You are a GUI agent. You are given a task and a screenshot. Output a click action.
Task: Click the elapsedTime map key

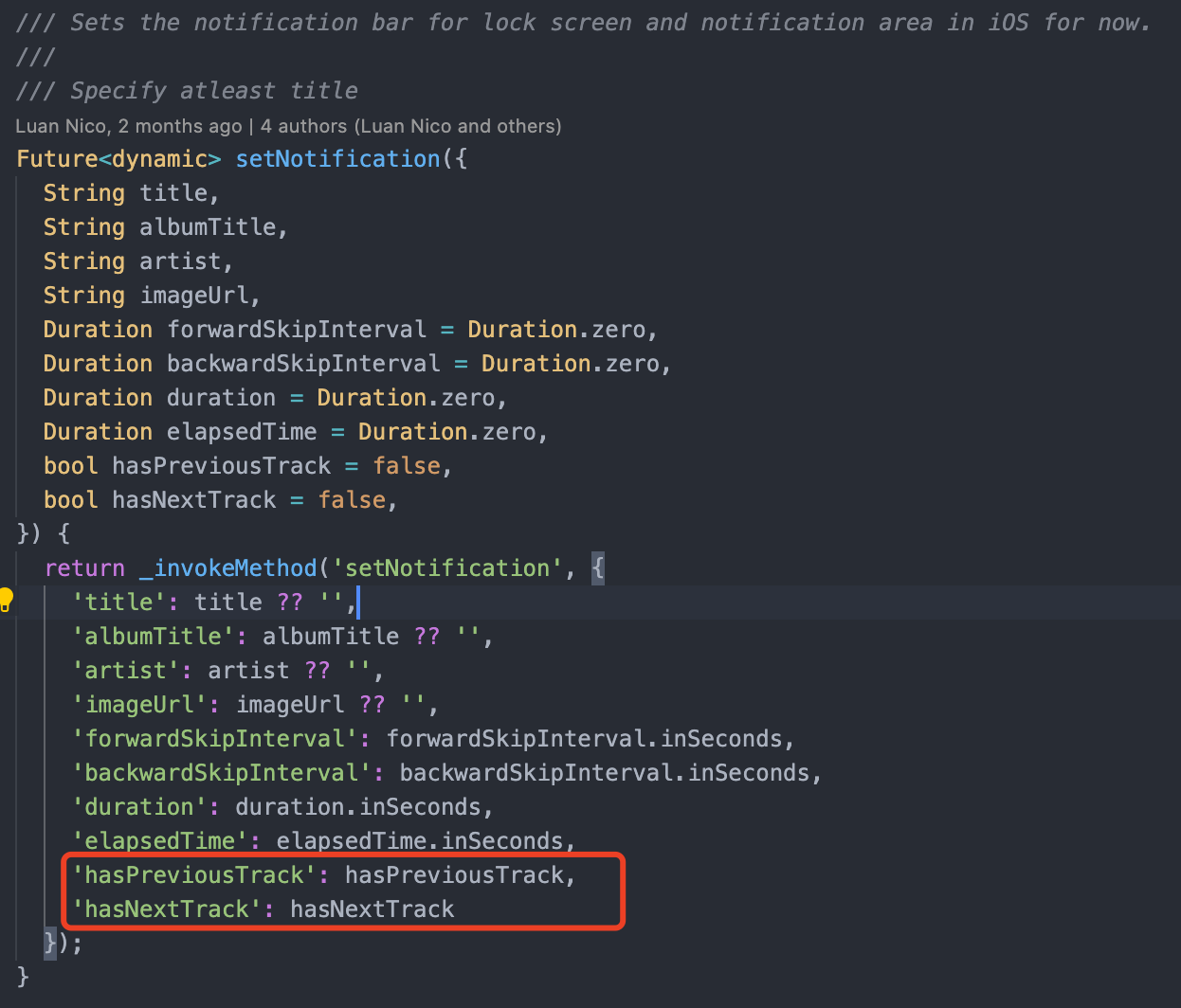pyautogui.click(x=160, y=840)
